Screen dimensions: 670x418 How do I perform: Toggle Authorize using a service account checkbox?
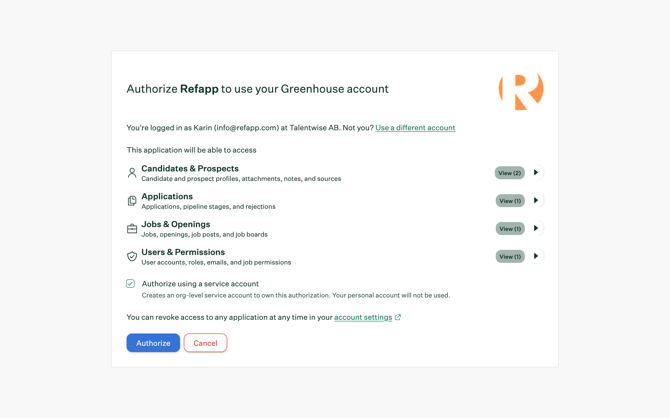tap(130, 283)
